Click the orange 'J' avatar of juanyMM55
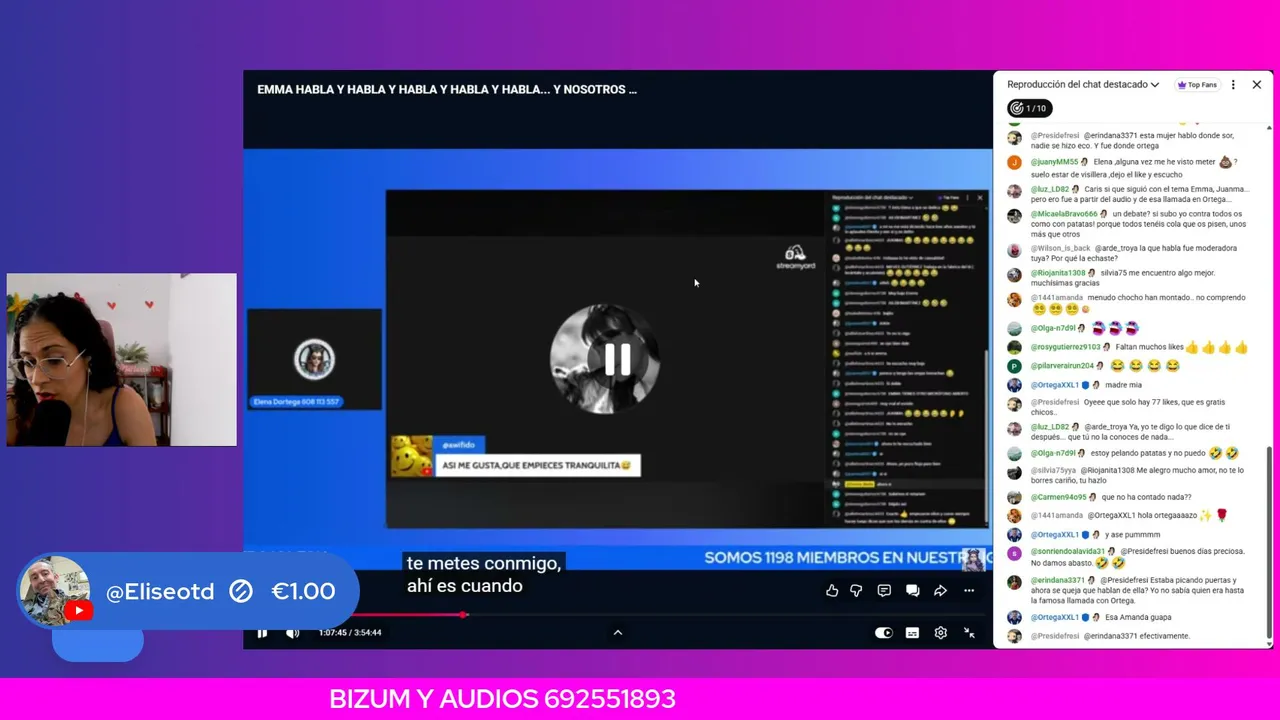Viewport: 1280px width, 720px height. (1014, 162)
